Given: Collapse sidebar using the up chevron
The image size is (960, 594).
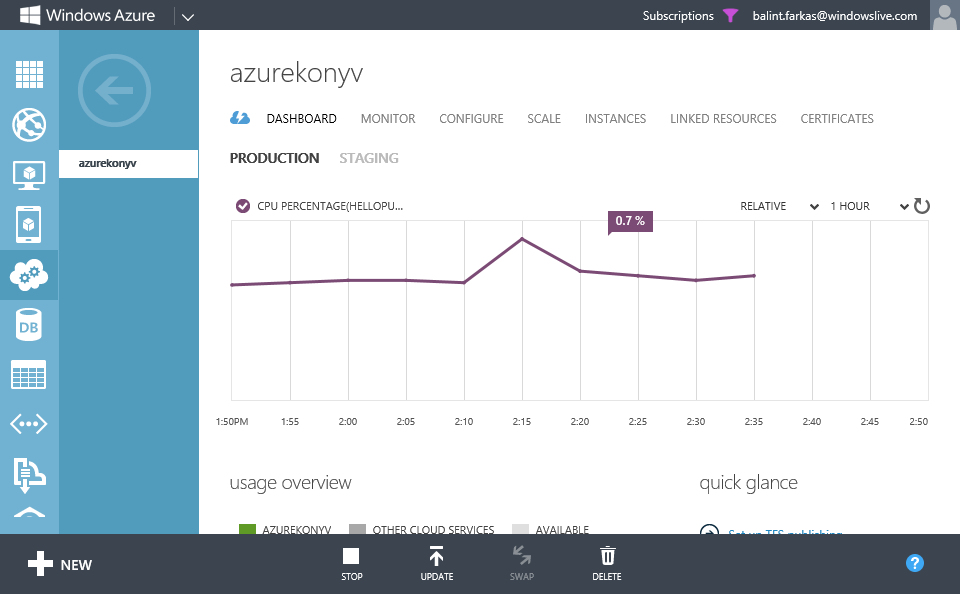Looking at the screenshot, I should click(29, 513).
